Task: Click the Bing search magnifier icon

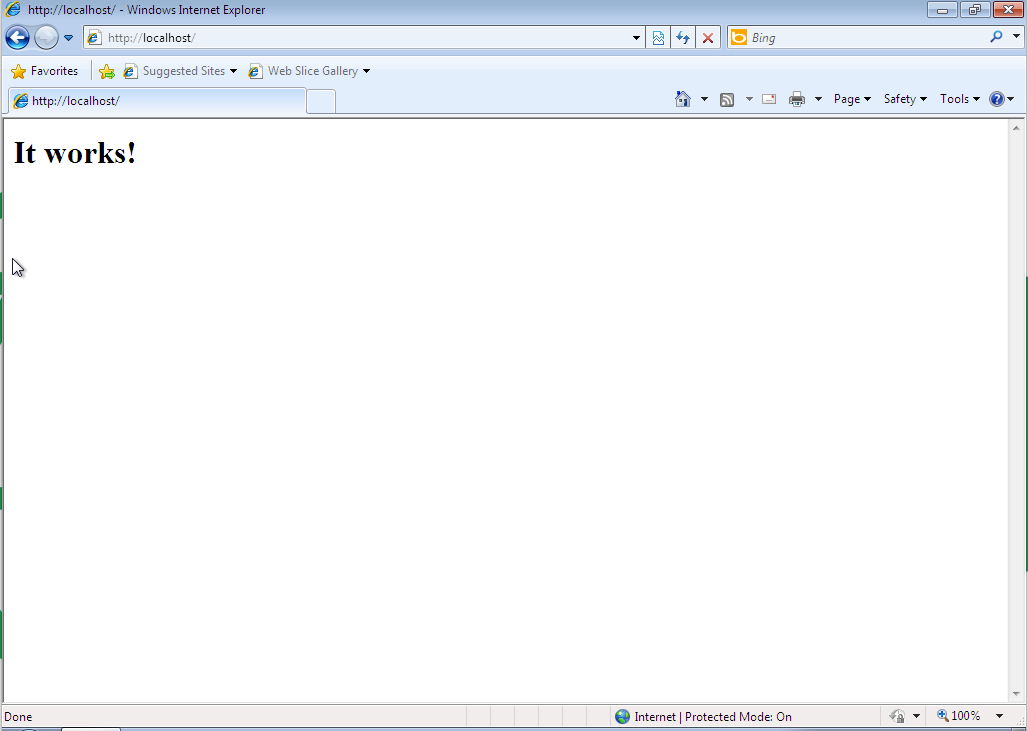Action: click(996, 38)
